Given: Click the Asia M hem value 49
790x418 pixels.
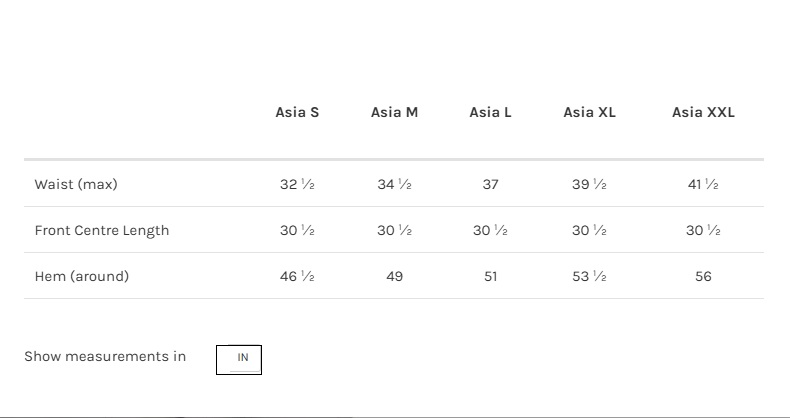Looking at the screenshot, I should (394, 277).
